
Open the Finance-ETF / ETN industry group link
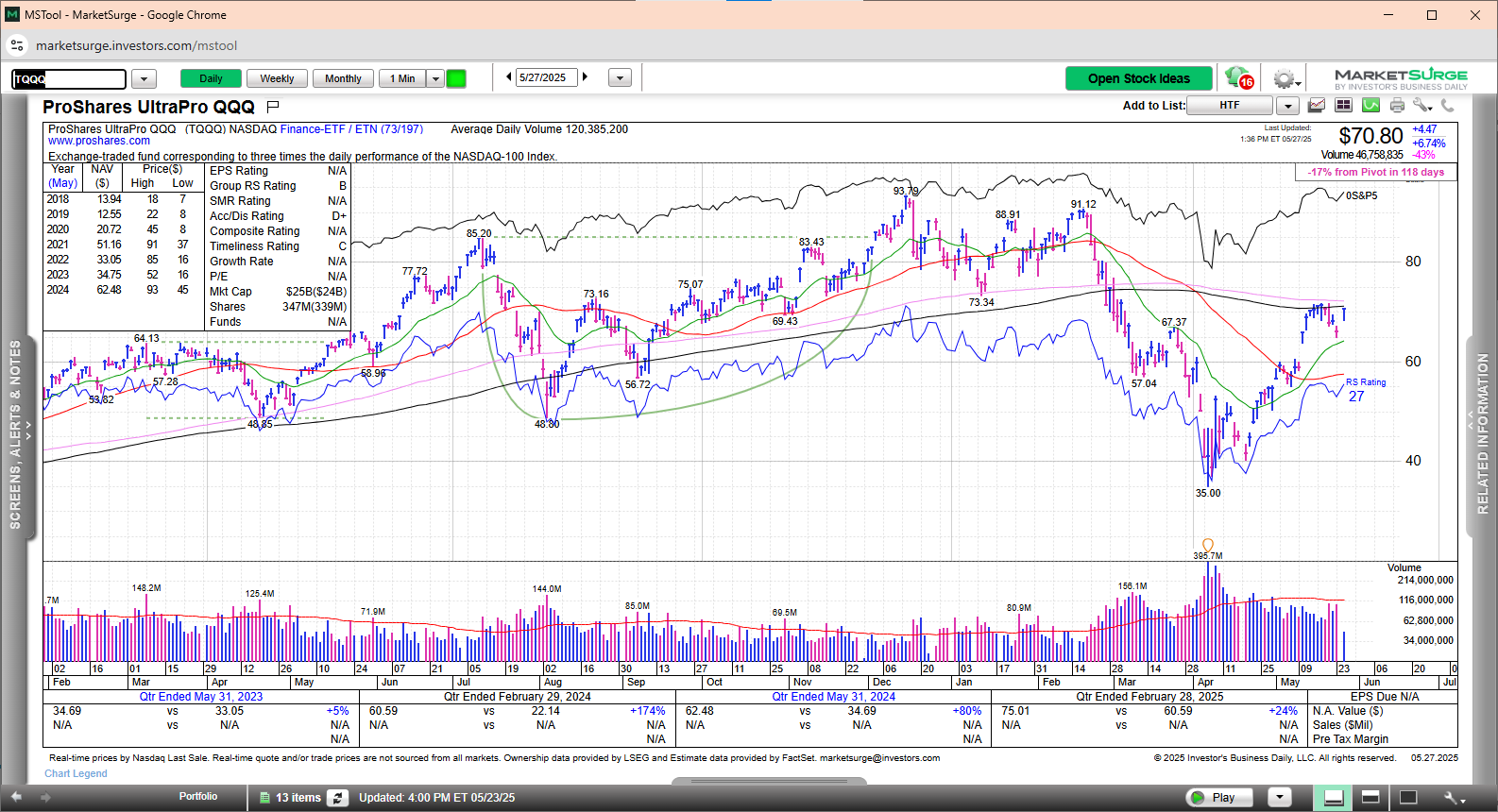click(351, 129)
